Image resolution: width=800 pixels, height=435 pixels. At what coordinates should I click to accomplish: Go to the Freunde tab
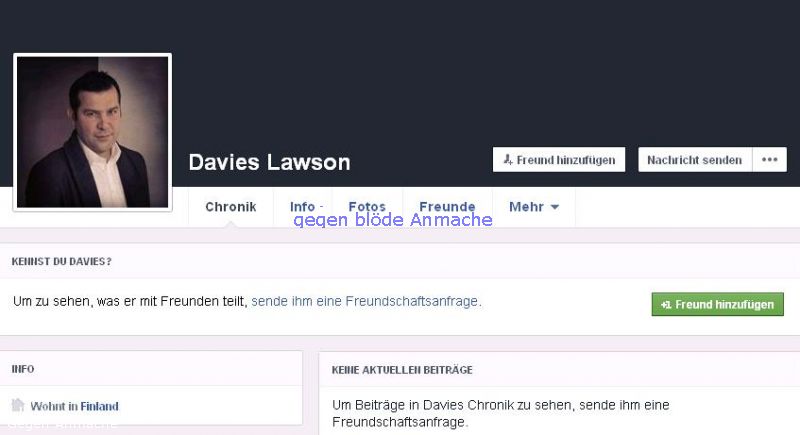point(447,207)
